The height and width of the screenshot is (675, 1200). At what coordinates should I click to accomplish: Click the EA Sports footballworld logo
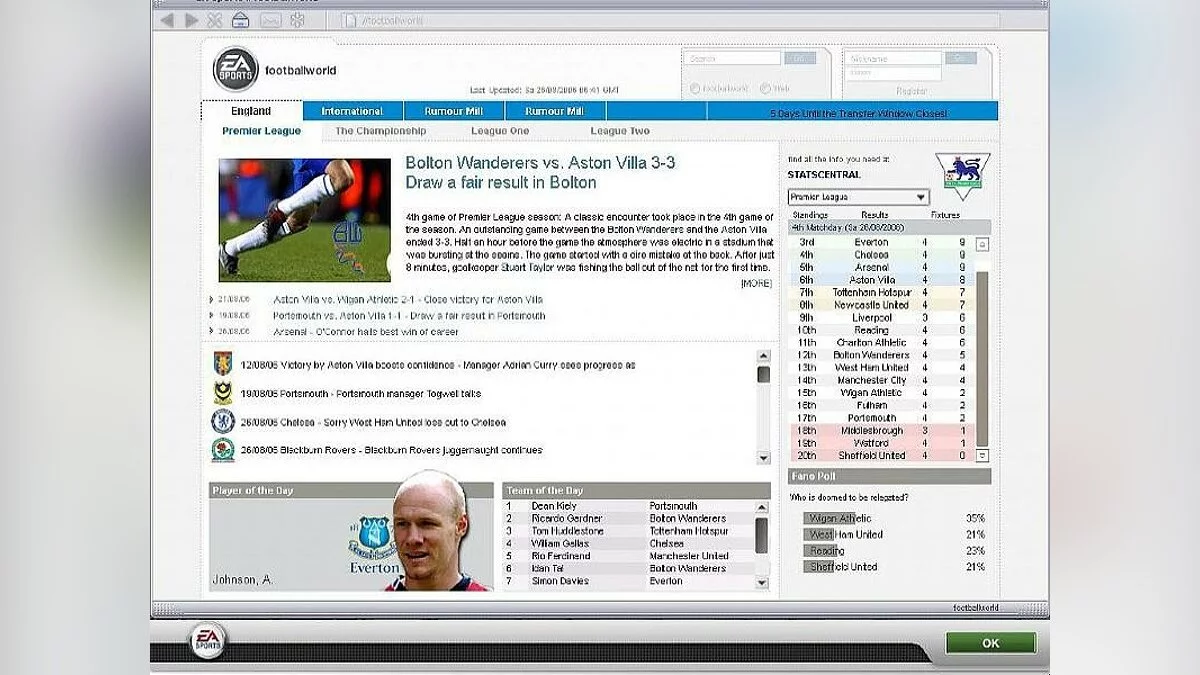[235, 70]
